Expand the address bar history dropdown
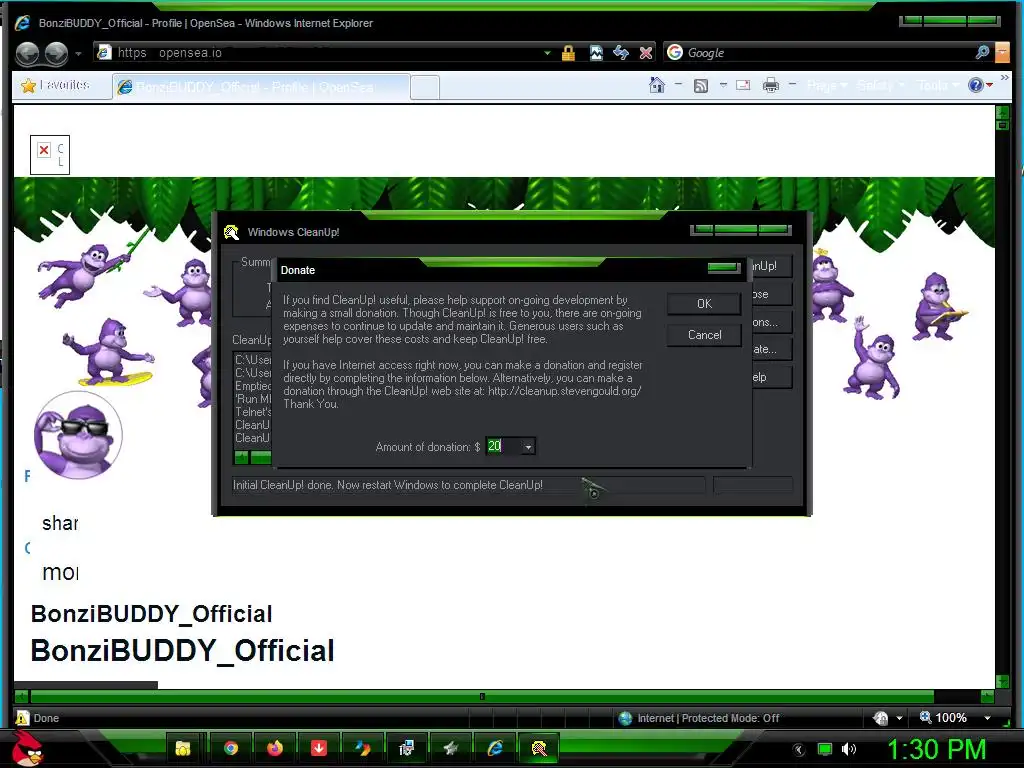The height and width of the screenshot is (768, 1024). pos(547,53)
